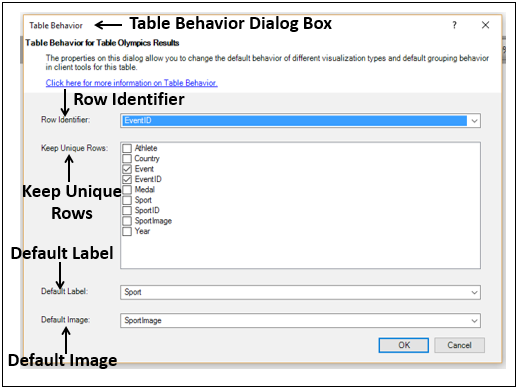
Task: Check the Country checkbox
Action: pos(127,158)
